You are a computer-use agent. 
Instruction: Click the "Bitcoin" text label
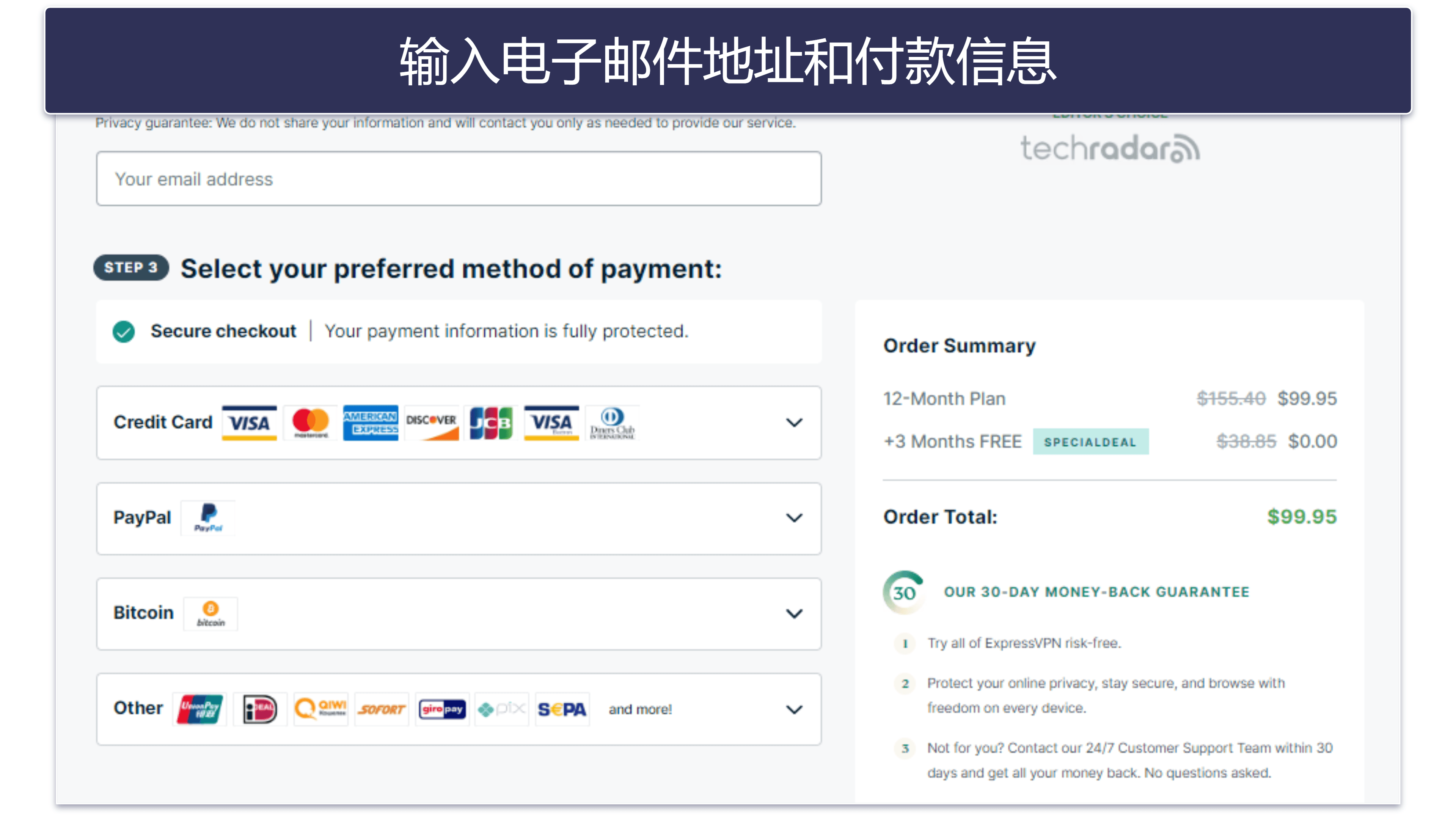[143, 613]
